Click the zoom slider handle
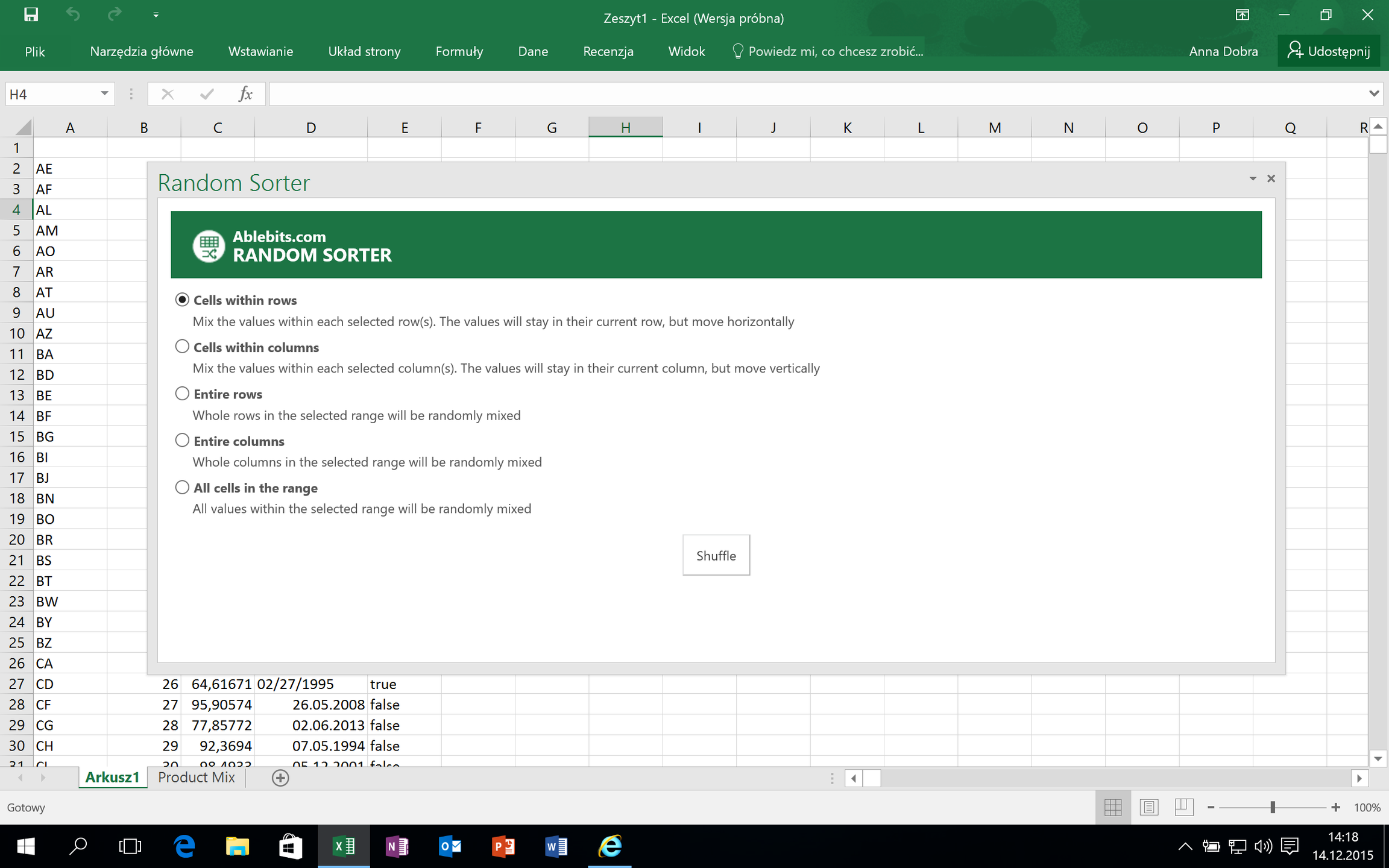Image resolution: width=1389 pixels, height=868 pixels. (1273, 808)
